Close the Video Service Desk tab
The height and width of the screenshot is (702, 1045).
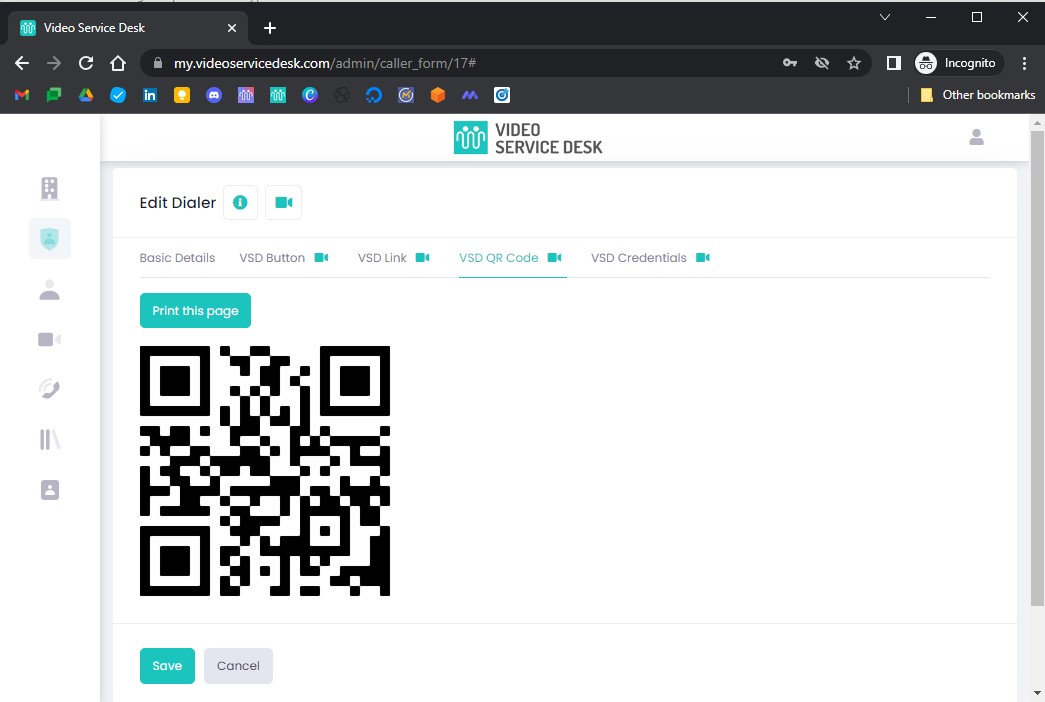pyautogui.click(x=232, y=28)
